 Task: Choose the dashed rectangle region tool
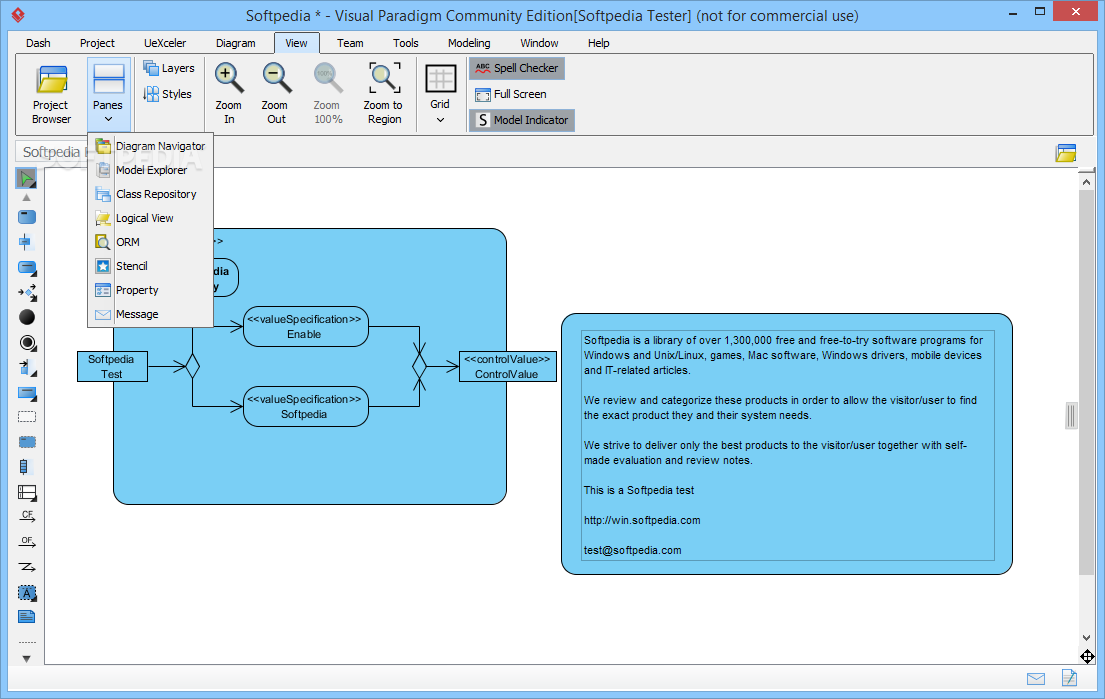pos(27,417)
